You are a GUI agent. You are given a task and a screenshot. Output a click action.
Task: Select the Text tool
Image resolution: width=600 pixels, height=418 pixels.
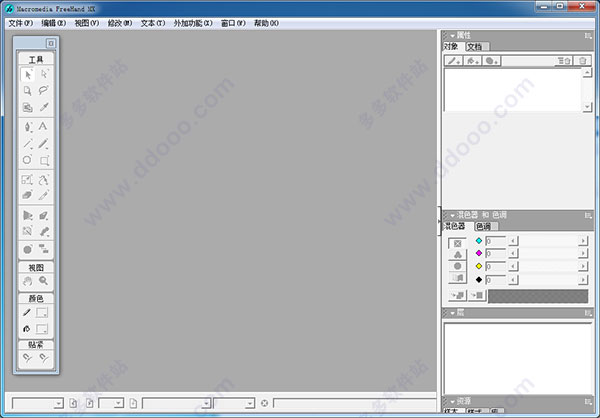coord(43,126)
